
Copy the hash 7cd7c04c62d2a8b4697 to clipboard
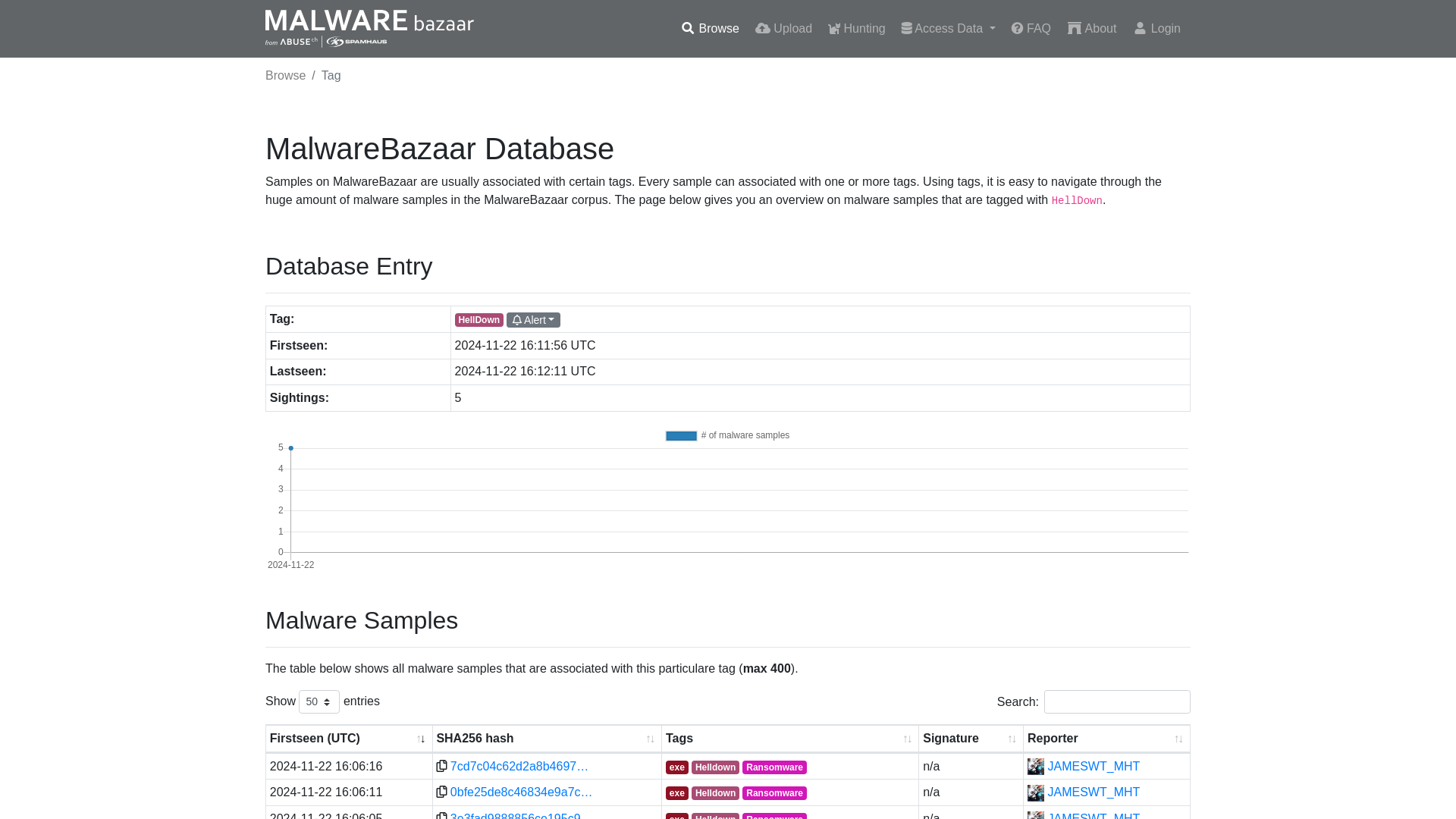pyautogui.click(x=441, y=767)
